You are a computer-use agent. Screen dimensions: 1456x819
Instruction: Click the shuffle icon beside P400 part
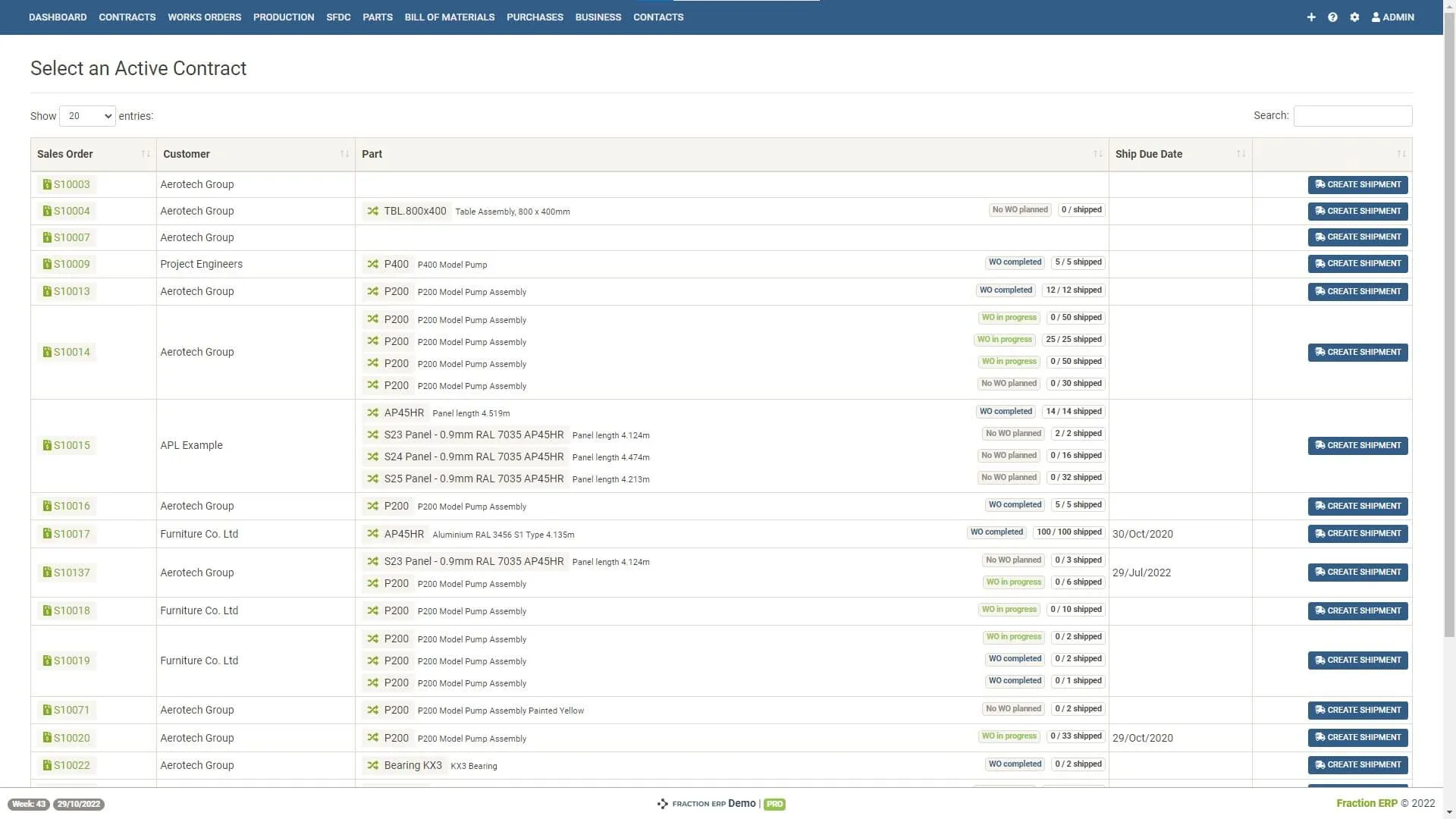372,264
